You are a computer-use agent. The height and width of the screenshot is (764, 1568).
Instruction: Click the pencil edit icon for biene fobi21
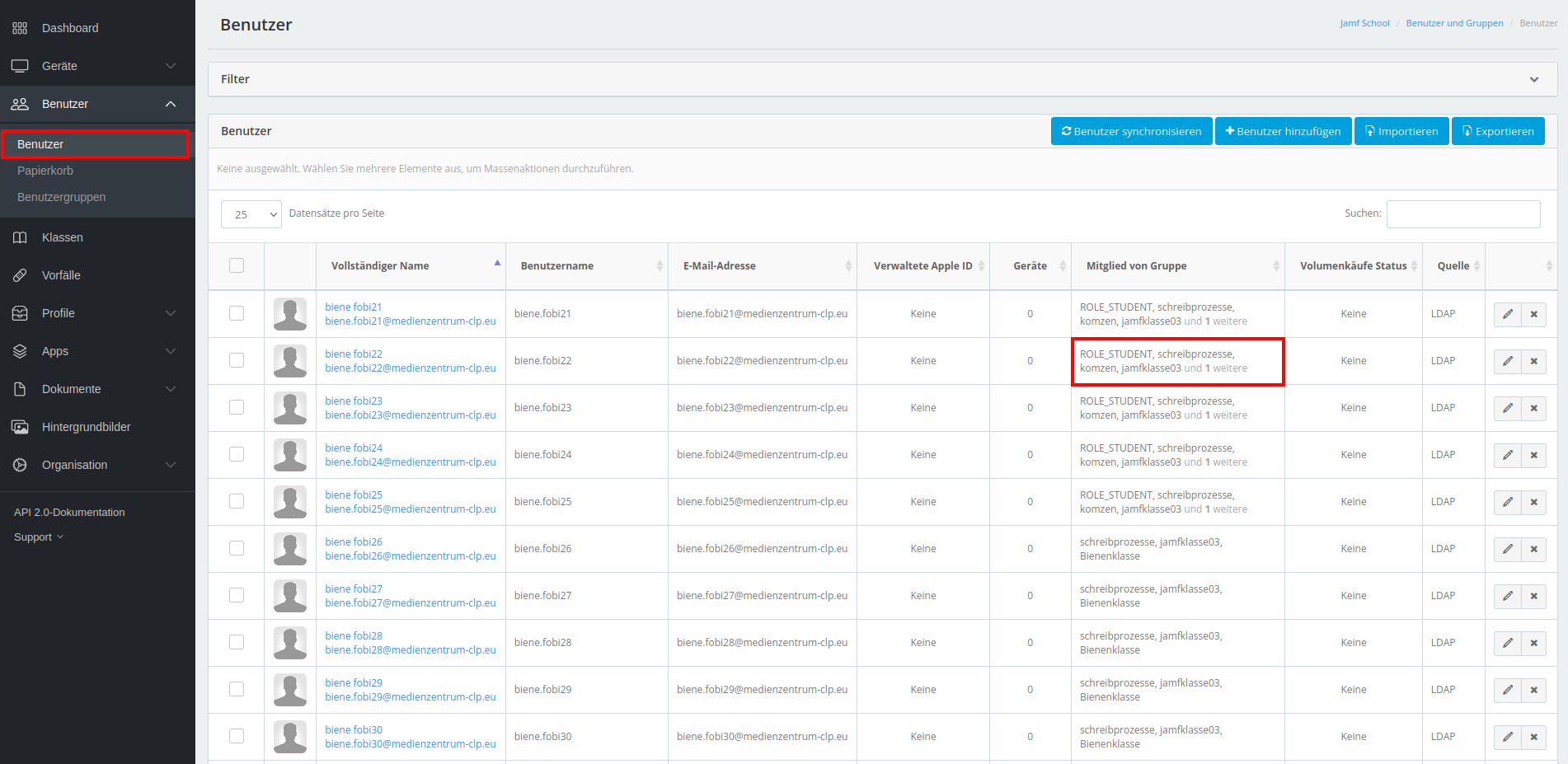tap(1507, 314)
